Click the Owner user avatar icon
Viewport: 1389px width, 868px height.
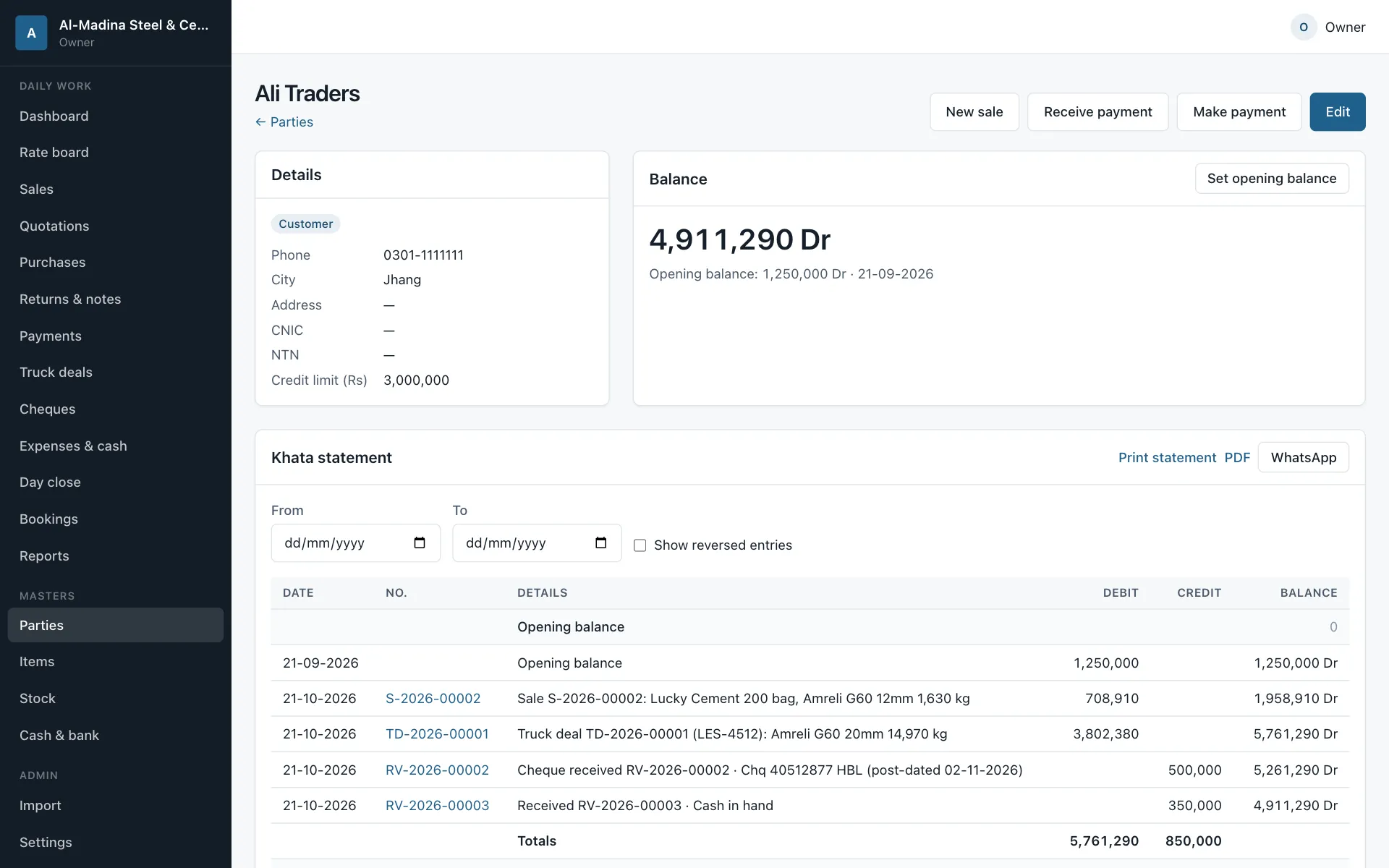tap(1304, 27)
